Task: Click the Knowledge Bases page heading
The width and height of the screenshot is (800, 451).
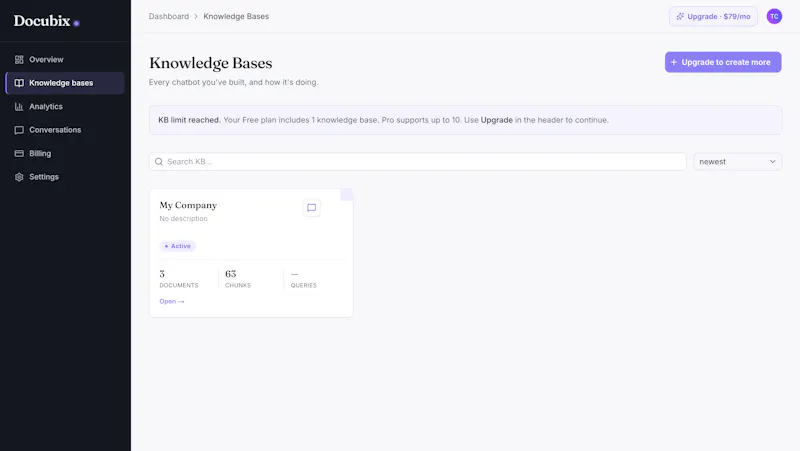Action: pyautogui.click(x=211, y=63)
